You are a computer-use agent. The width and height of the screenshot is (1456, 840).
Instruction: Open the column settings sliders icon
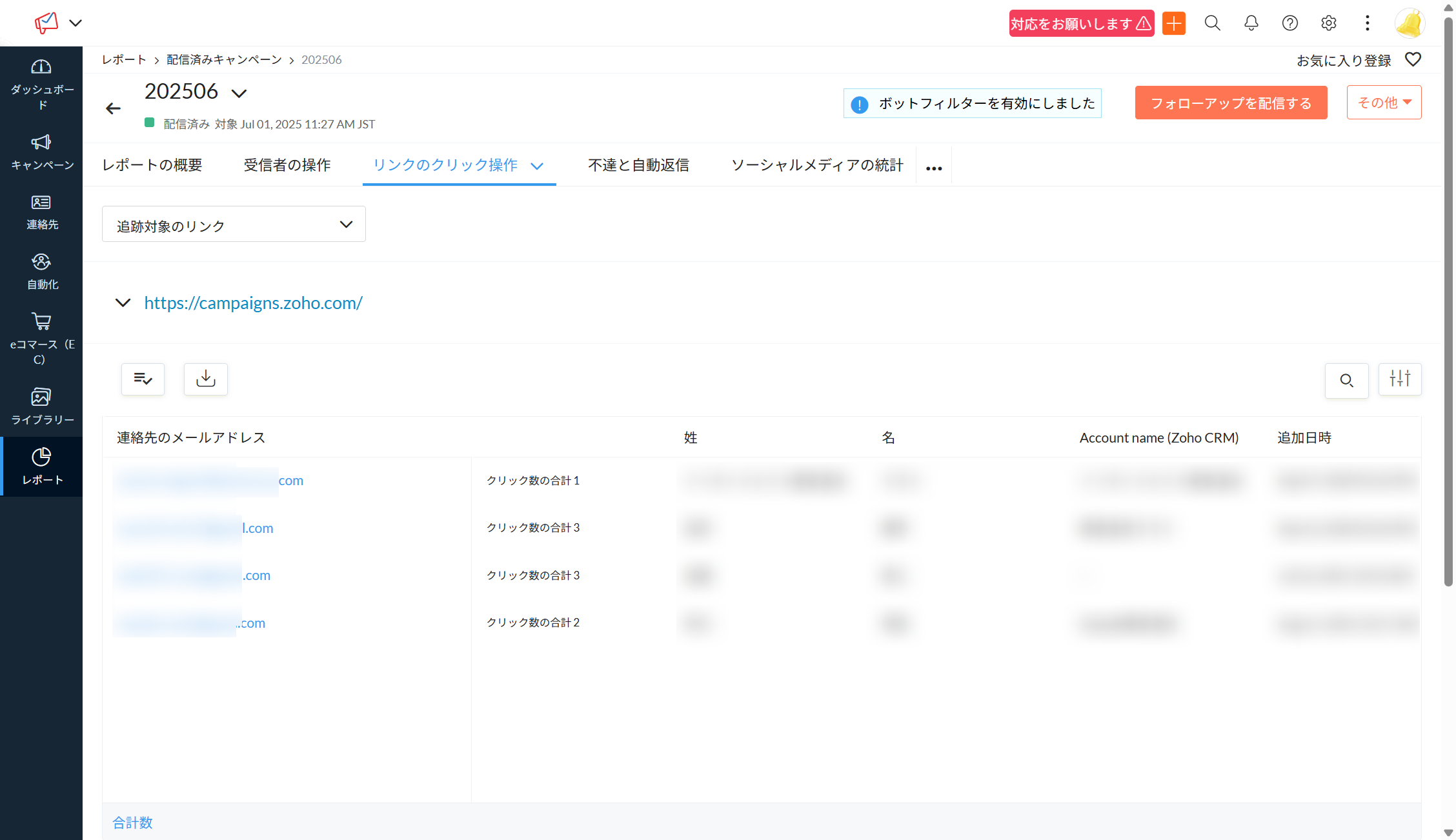tap(1399, 379)
